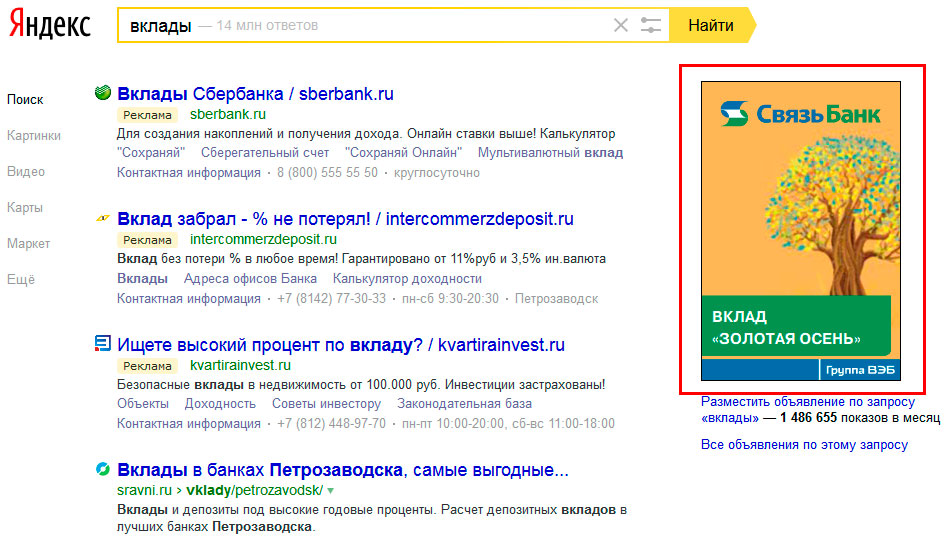951x540 pixels.
Task: Switch to Видео search
Action: tap(26, 172)
